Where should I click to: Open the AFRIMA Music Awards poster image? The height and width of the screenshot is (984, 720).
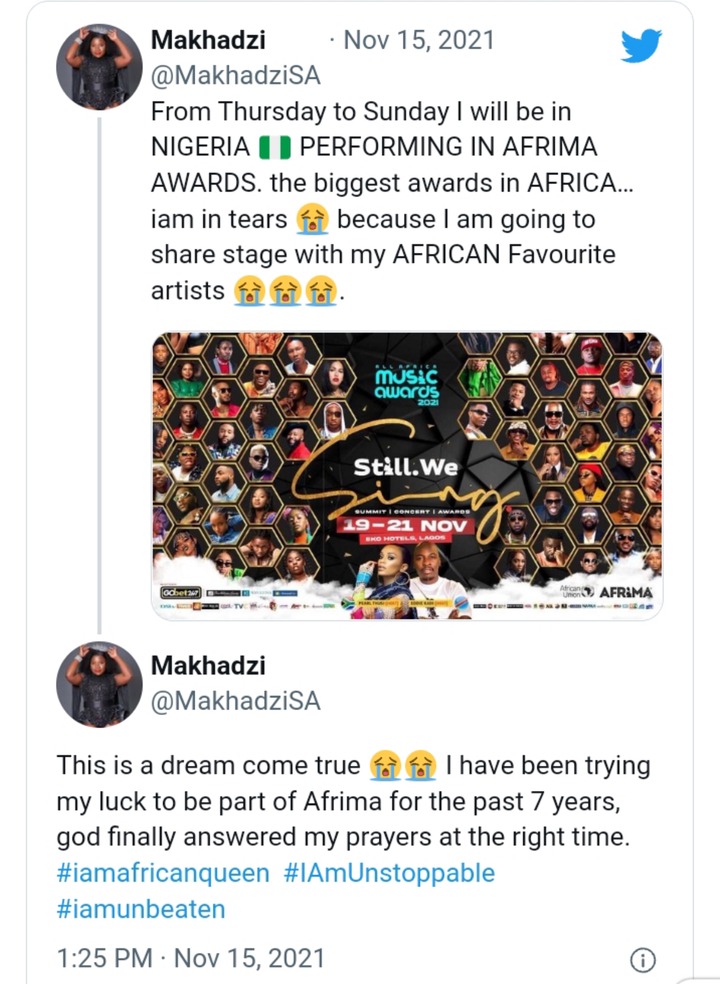[407, 476]
